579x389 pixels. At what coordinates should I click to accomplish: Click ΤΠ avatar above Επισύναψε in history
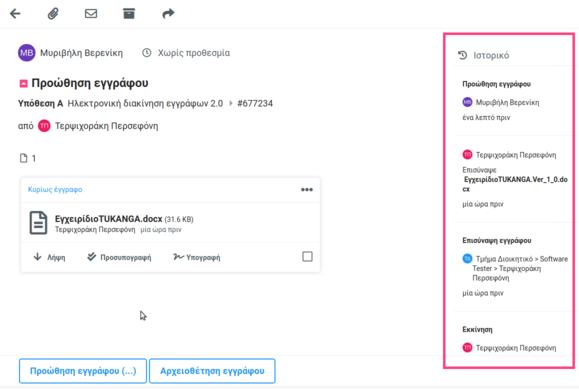tap(467, 154)
